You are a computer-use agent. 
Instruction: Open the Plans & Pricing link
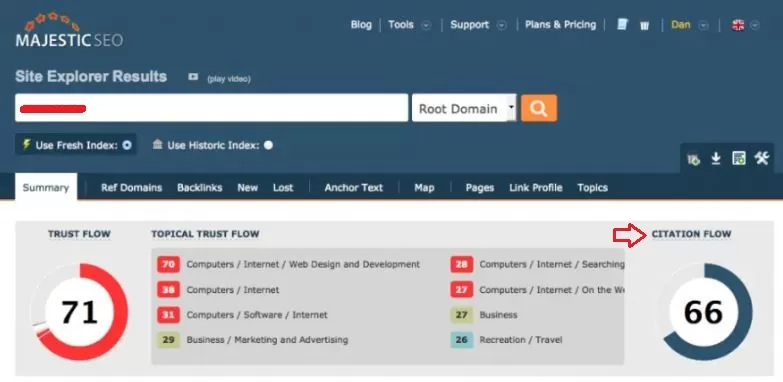click(560, 24)
